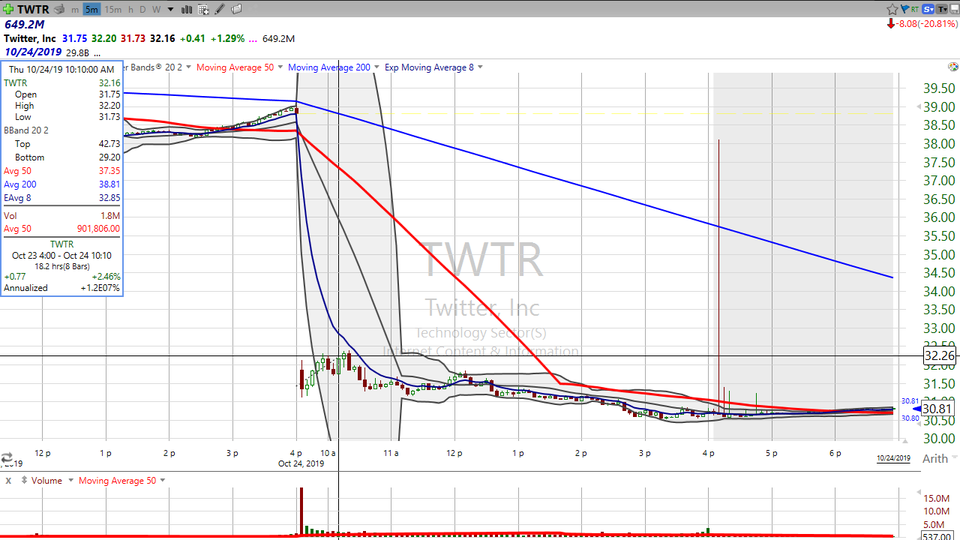Select the 5m time frame

click(92, 9)
